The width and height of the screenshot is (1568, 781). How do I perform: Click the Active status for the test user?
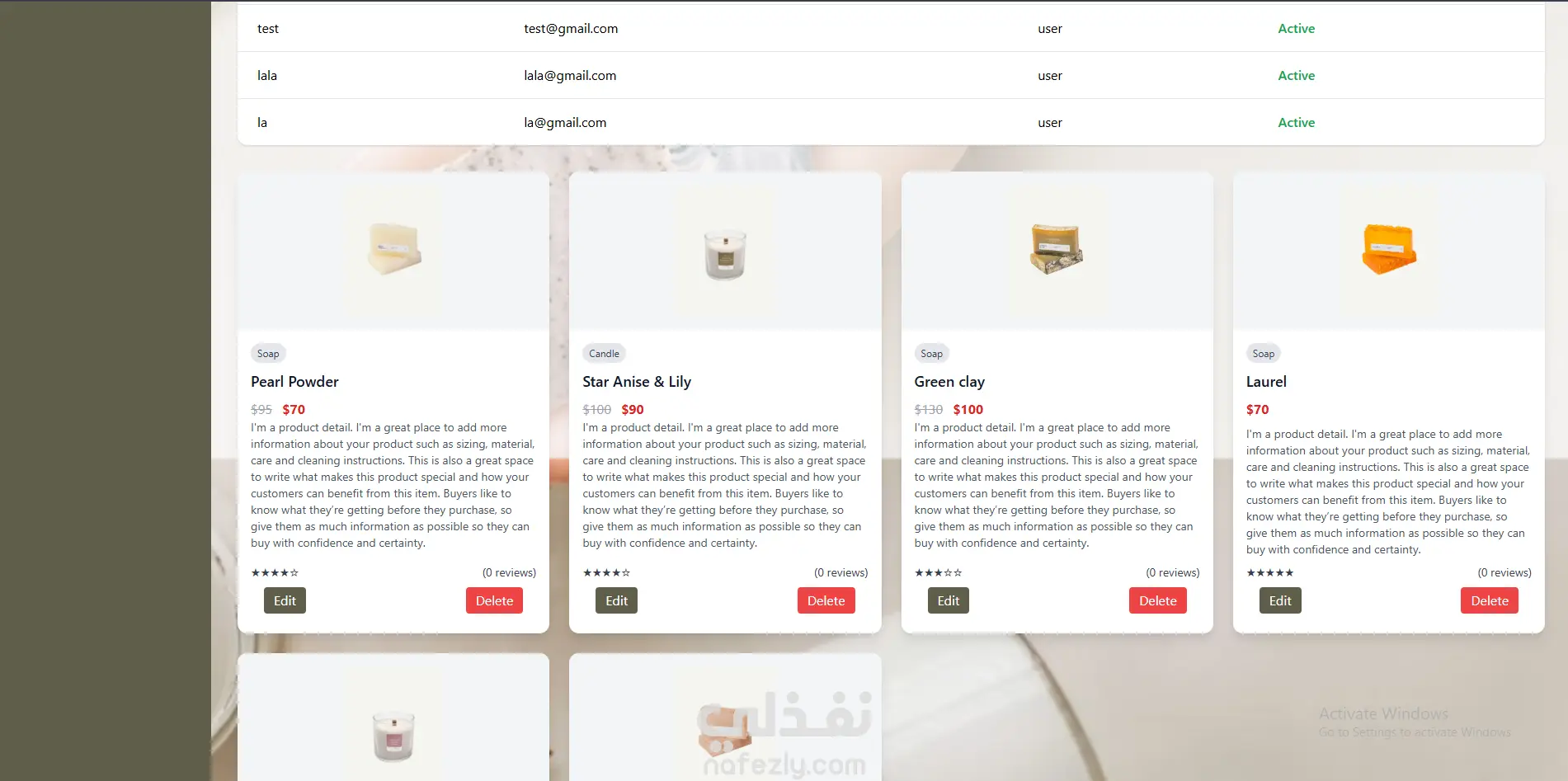tap(1296, 28)
